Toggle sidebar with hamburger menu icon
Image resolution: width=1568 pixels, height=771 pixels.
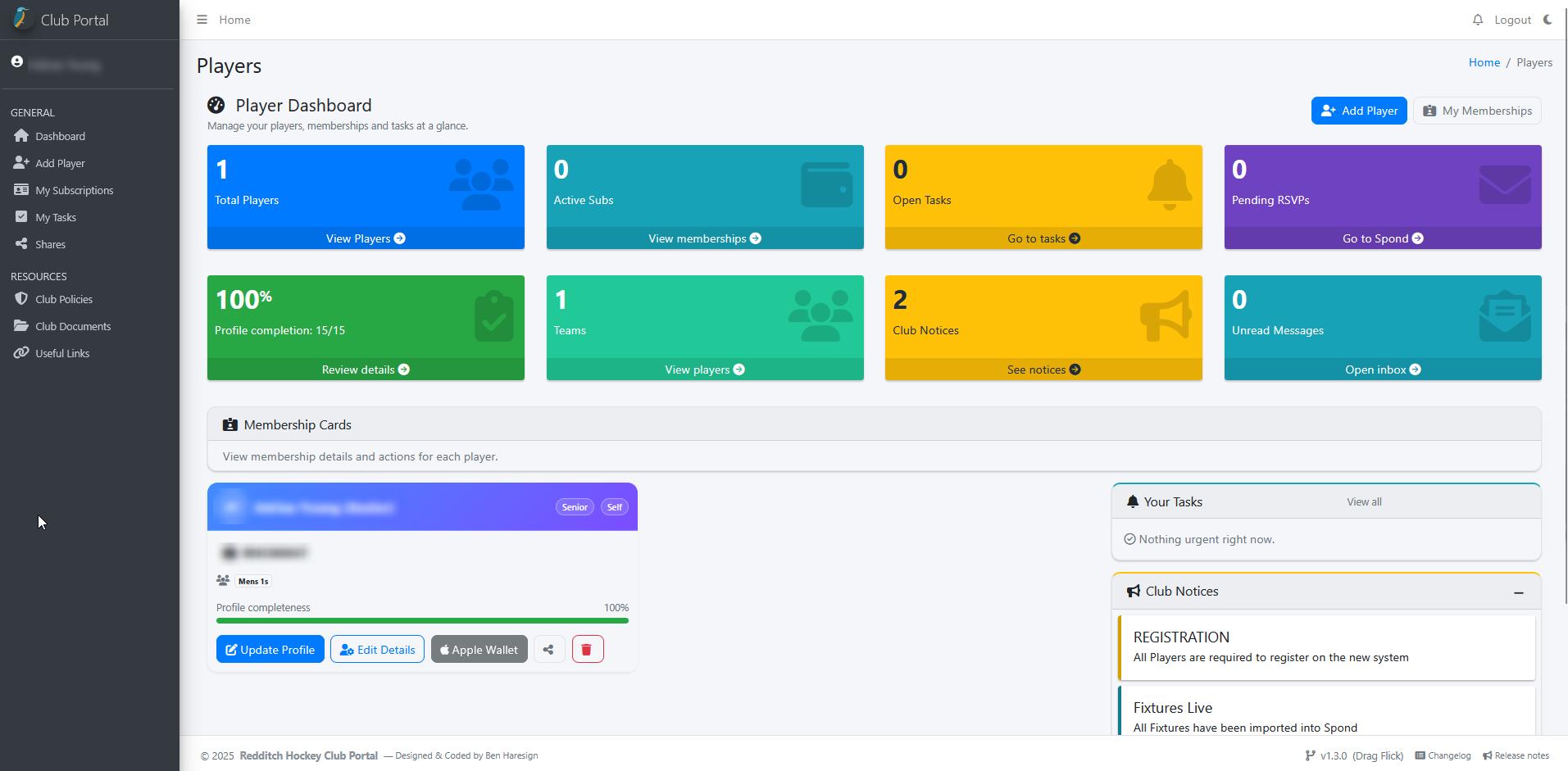click(x=202, y=20)
